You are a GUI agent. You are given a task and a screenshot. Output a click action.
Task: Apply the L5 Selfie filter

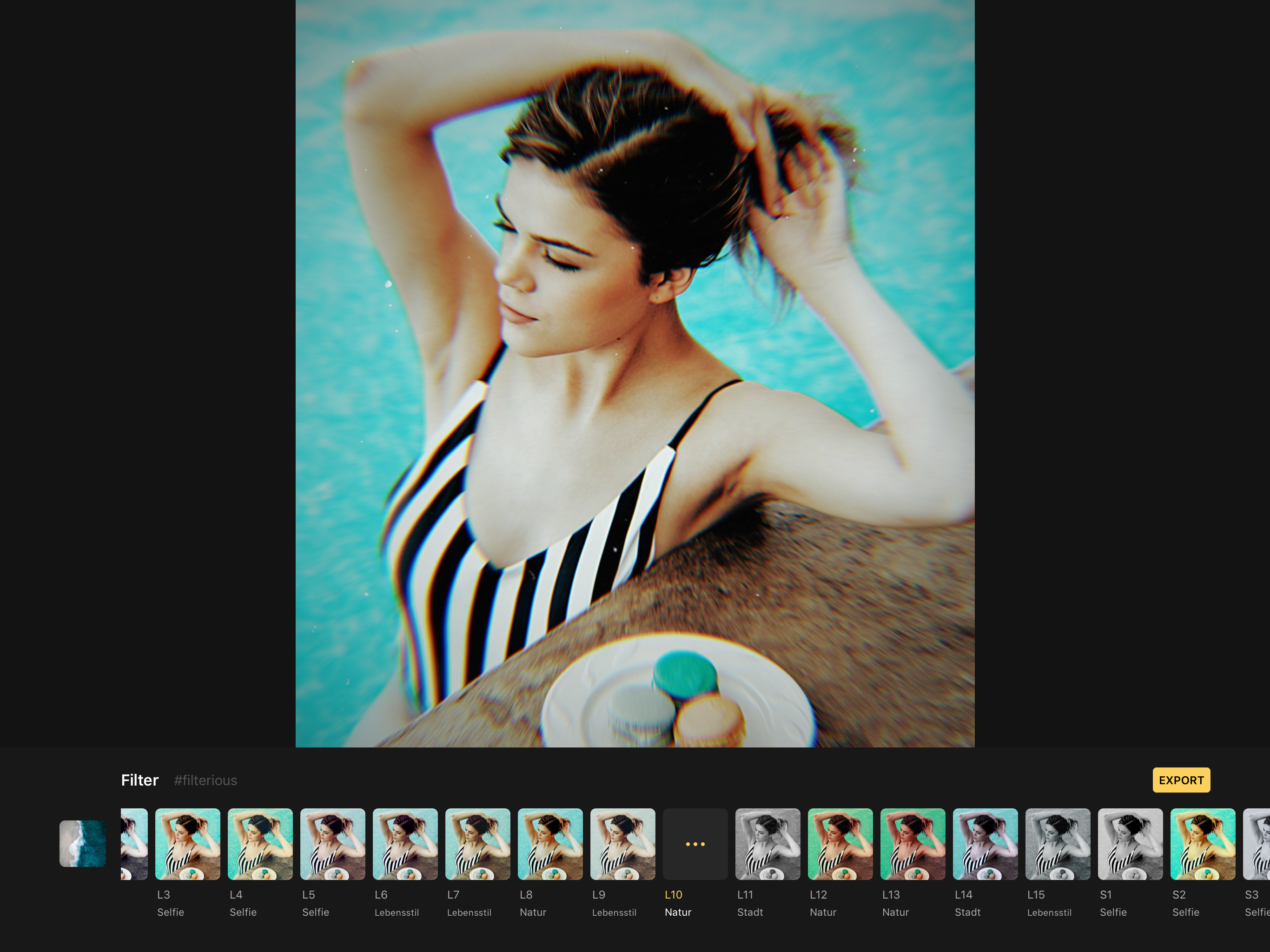click(x=332, y=844)
